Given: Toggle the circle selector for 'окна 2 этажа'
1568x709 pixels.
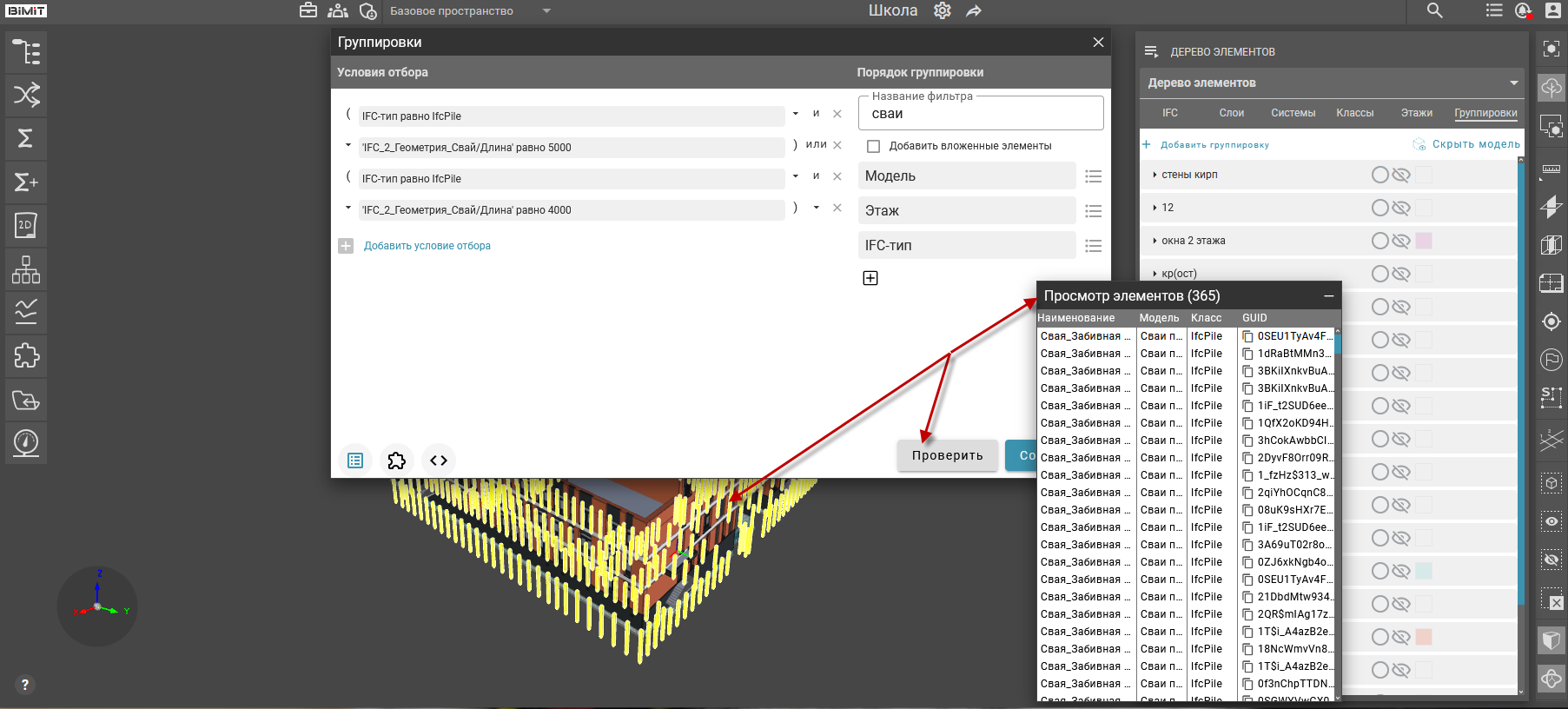Looking at the screenshot, I should pyautogui.click(x=1379, y=241).
